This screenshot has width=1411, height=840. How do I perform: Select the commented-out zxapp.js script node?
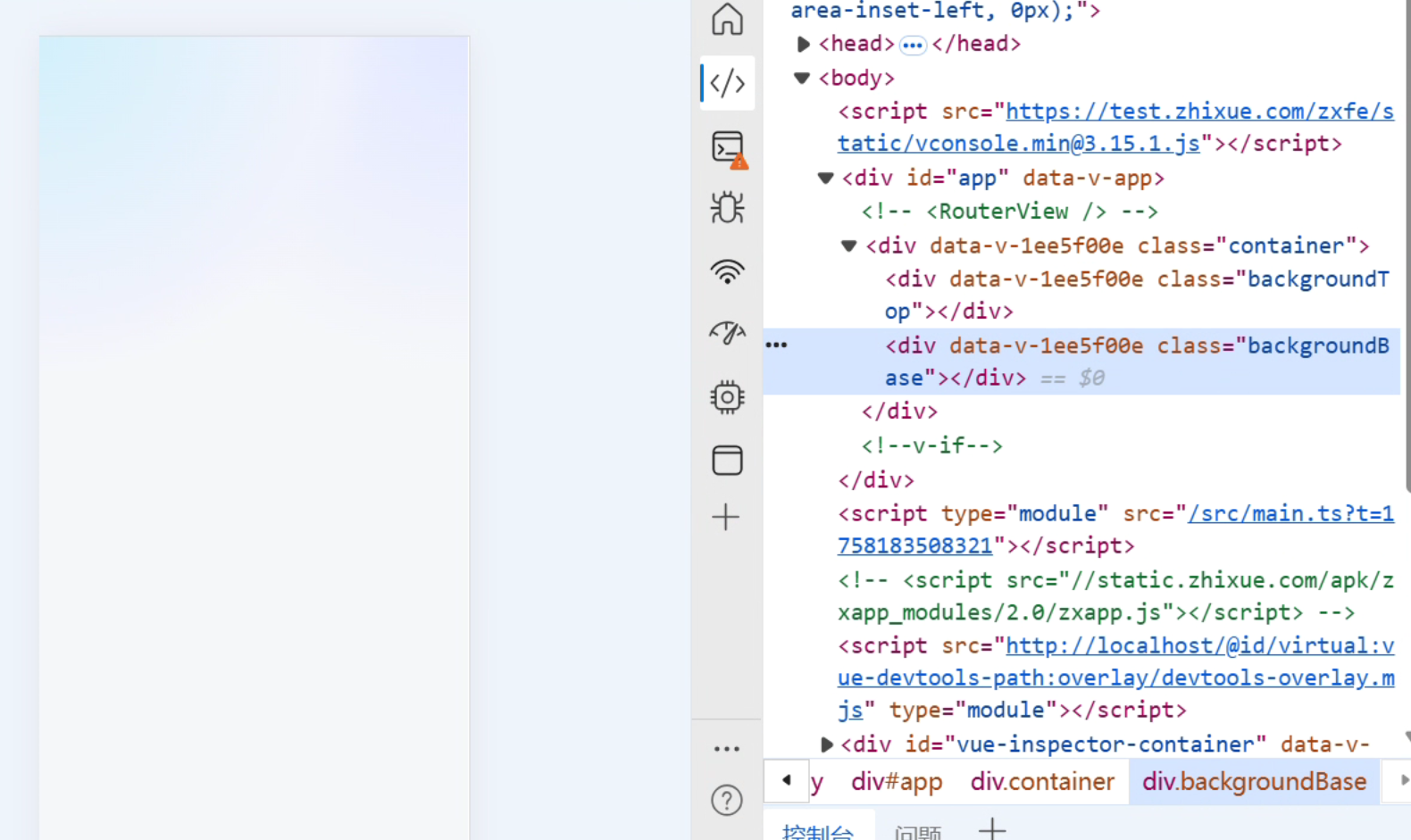[1115, 596]
